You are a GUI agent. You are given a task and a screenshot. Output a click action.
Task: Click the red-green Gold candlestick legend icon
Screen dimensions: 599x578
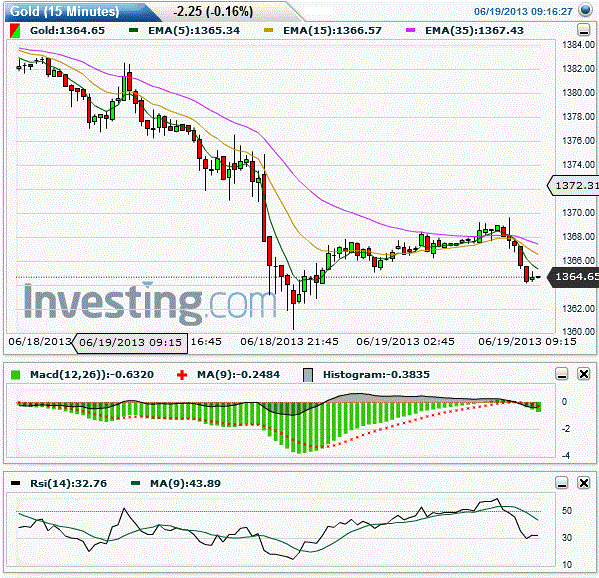pyautogui.click(x=15, y=31)
